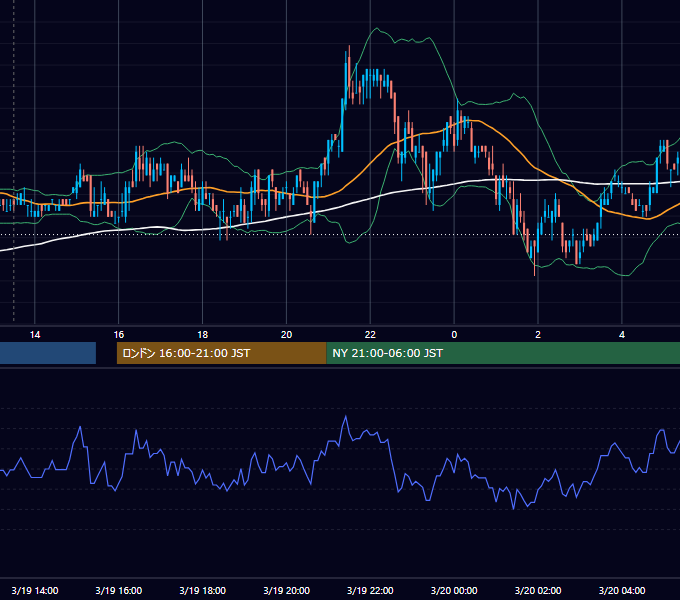The height and width of the screenshot is (600, 680).
Task: Click the 2 hour axis label
Action: click(538, 335)
